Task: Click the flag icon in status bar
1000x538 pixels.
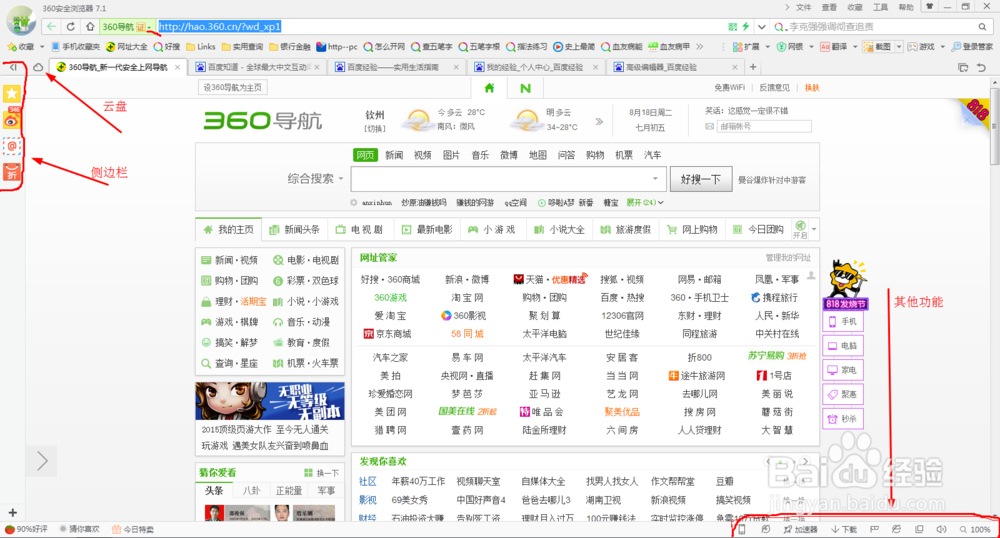Action: [874, 529]
